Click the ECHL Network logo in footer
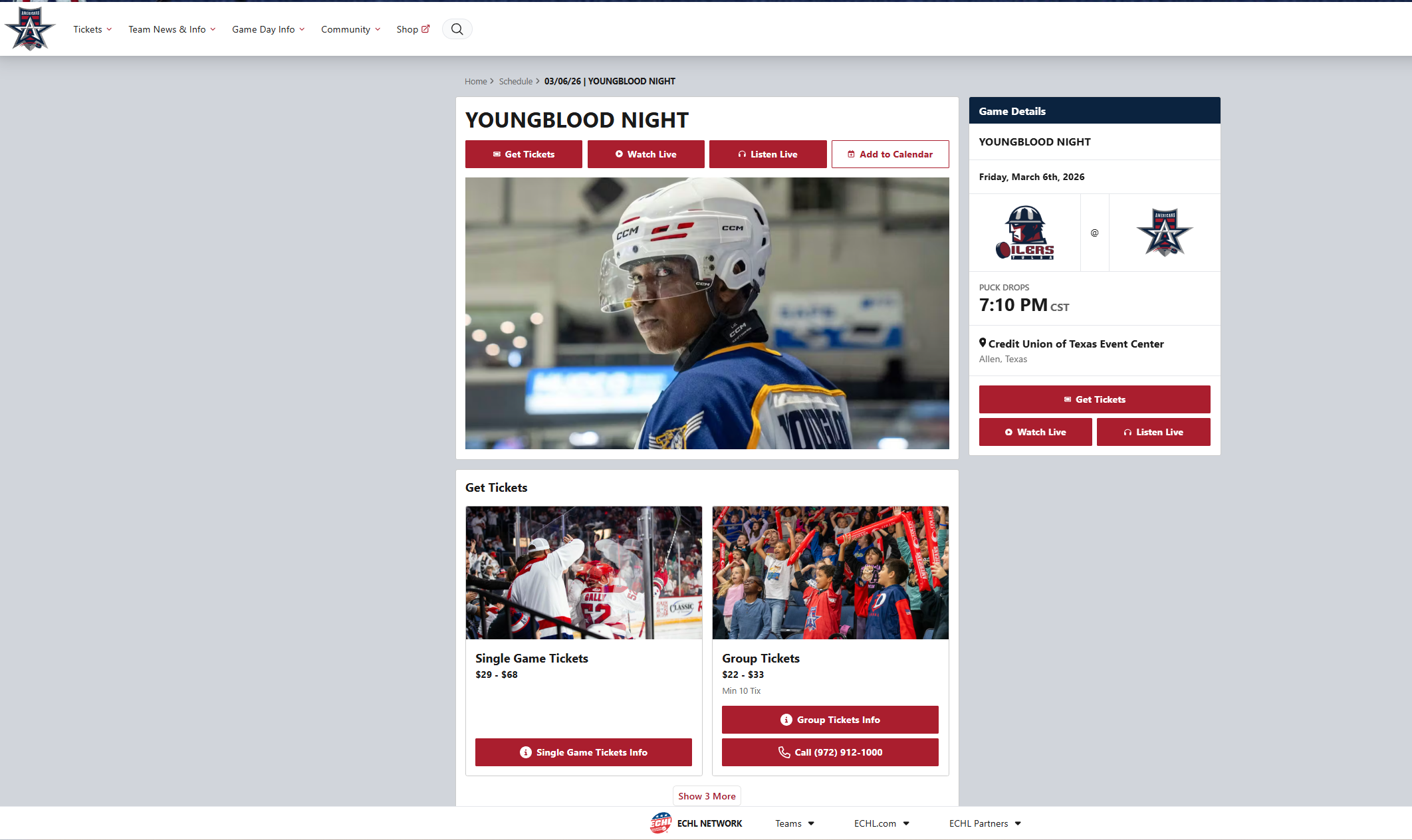 [661, 823]
